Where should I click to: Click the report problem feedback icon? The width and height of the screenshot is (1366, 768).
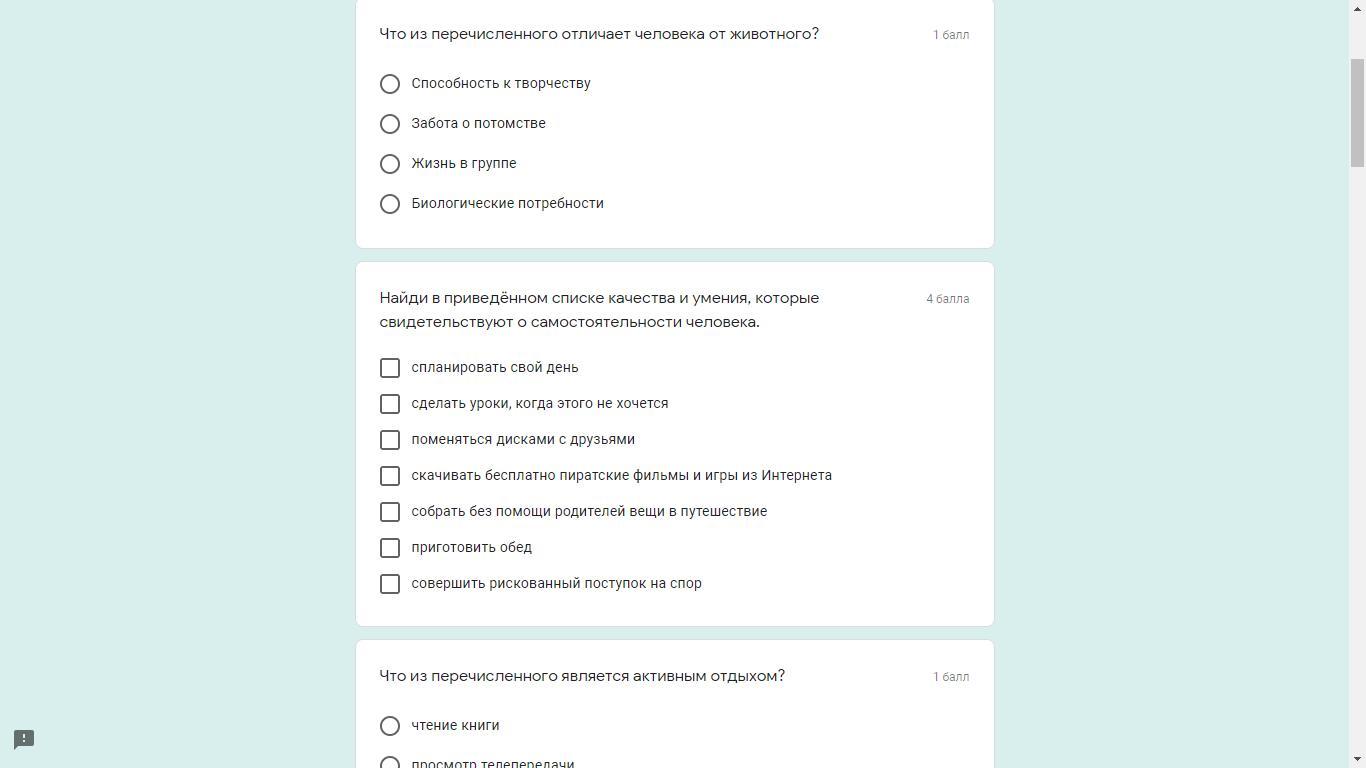24,739
